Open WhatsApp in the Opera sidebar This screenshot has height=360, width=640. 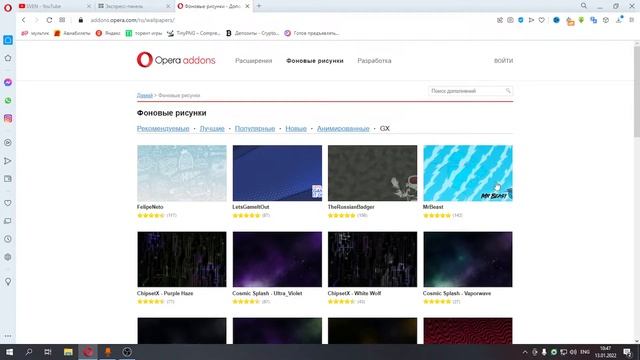[8, 100]
